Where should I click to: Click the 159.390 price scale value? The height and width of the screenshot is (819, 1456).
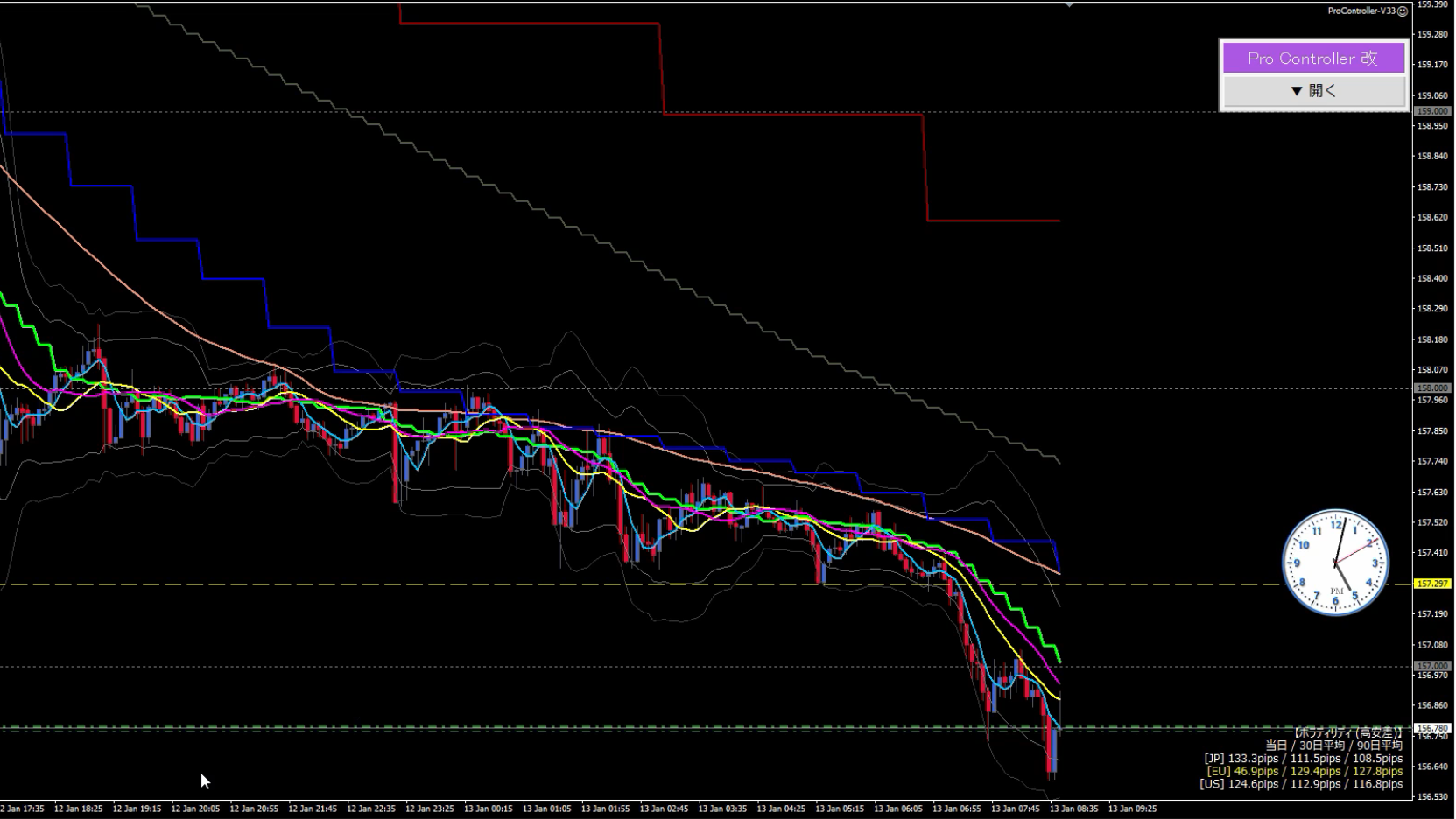pyautogui.click(x=1432, y=4)
